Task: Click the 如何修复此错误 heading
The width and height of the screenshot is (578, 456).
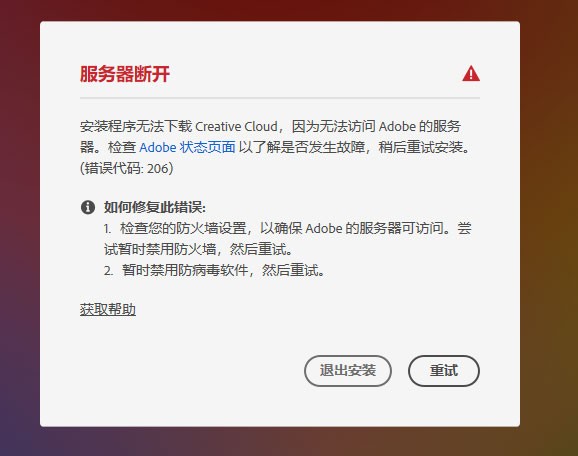Action: 155,207
